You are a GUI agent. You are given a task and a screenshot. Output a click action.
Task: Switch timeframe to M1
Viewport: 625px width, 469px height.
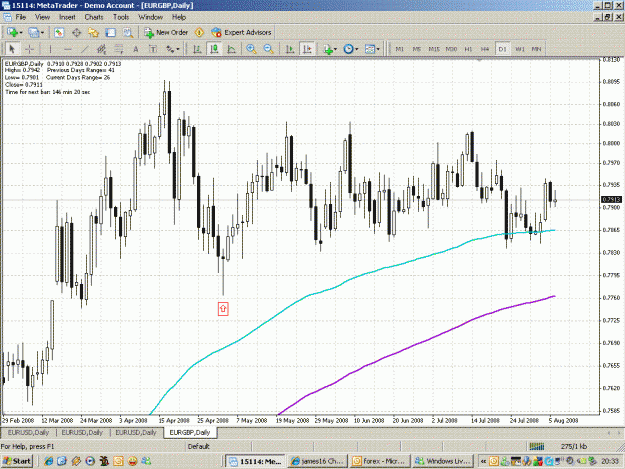click(x=399, y=49)
